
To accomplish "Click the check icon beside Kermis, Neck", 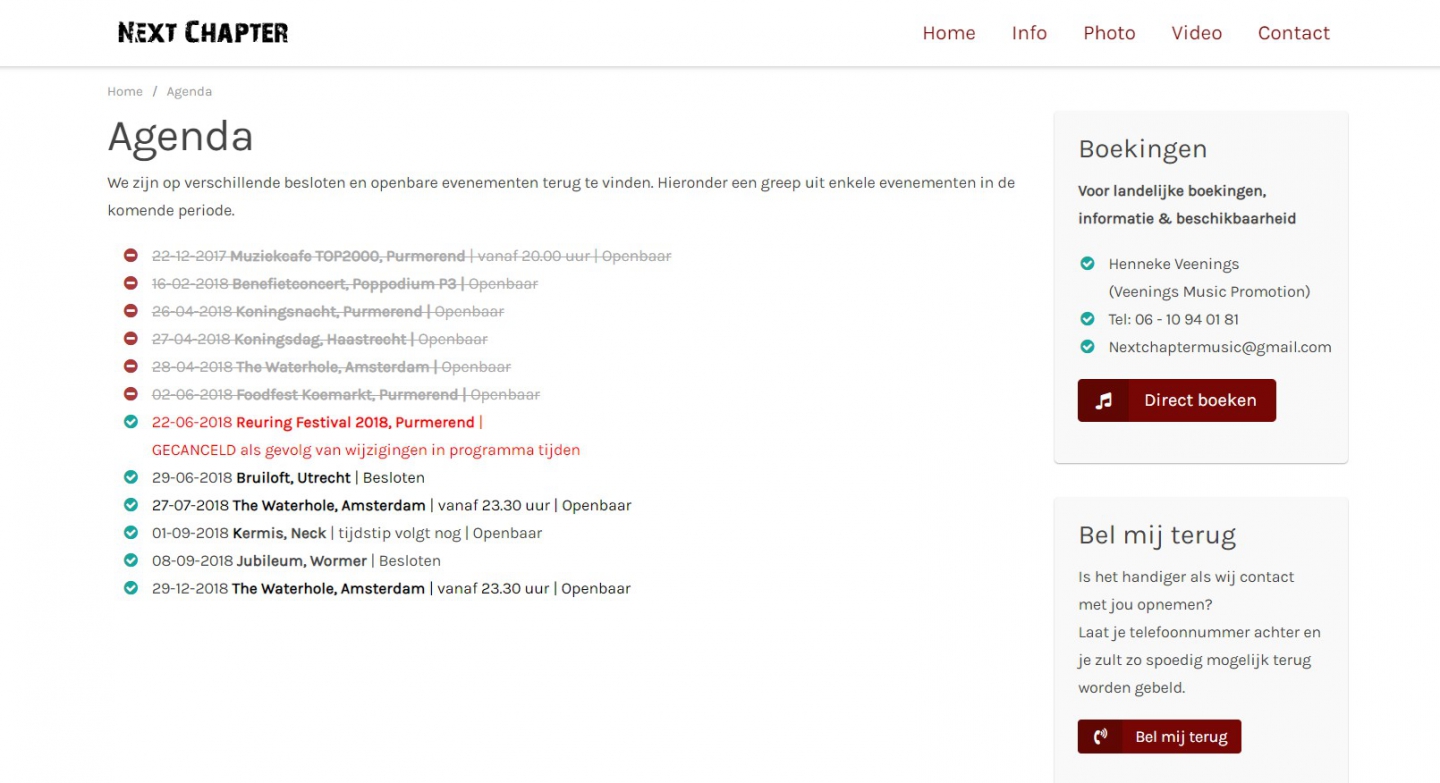I will tap(130, 533).
